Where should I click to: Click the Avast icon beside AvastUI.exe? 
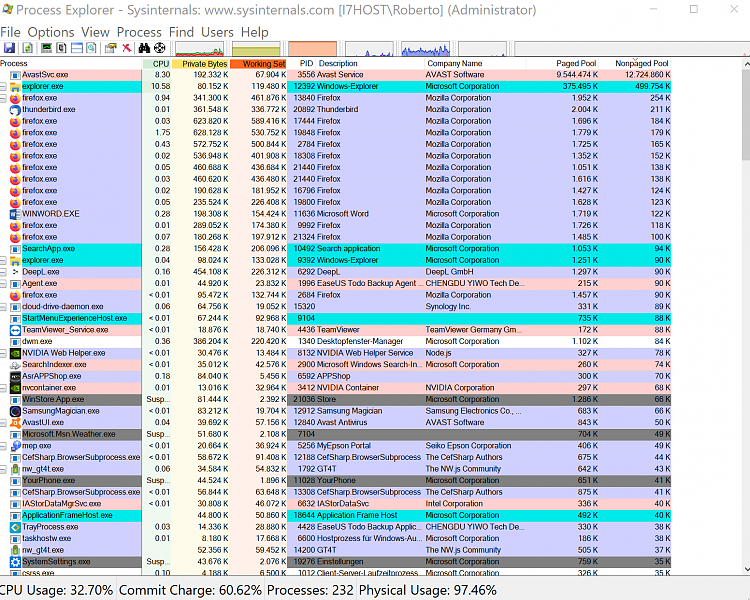pos(15,423)
